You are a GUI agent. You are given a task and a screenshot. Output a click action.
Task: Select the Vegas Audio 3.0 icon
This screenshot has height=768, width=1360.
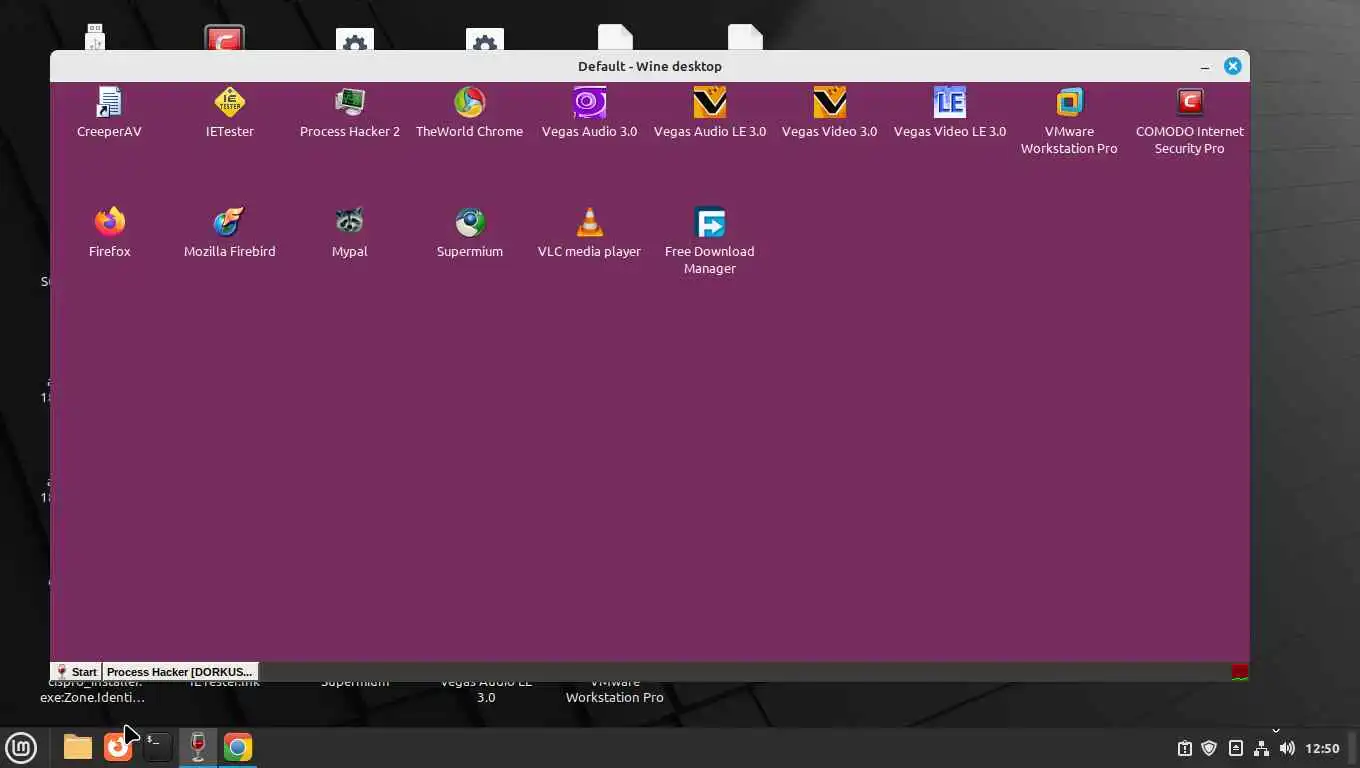590,103
